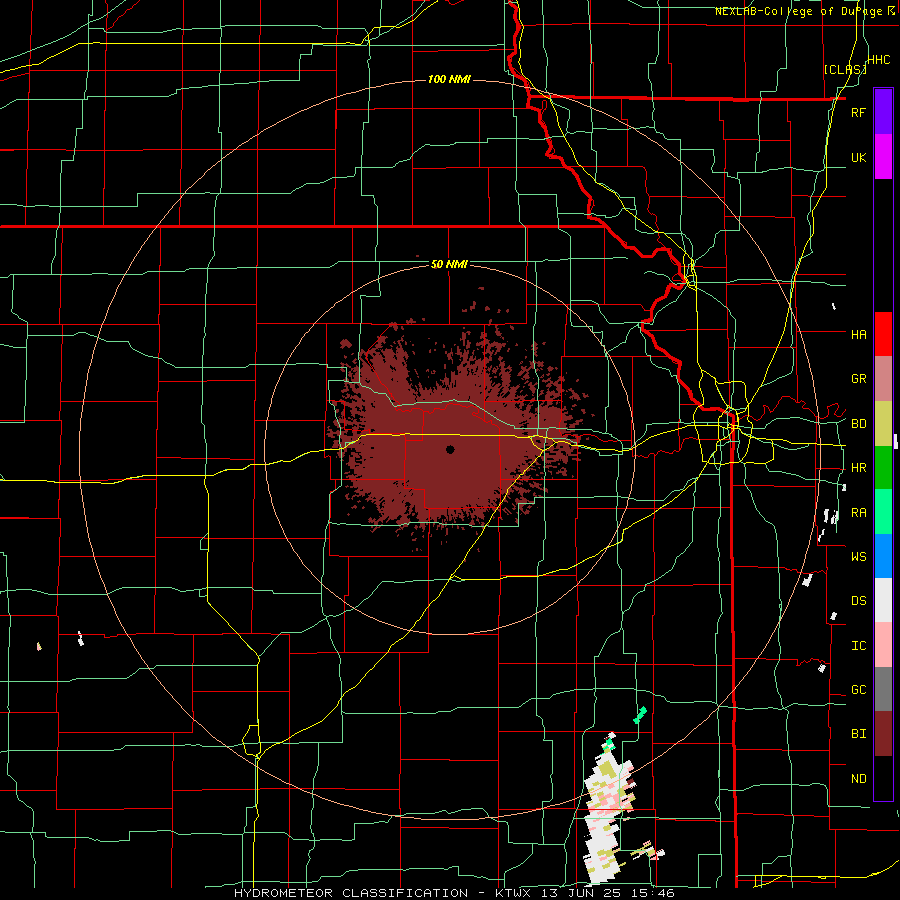Click the white DS legend swatch
900x900 pixels.
(883, 600)
